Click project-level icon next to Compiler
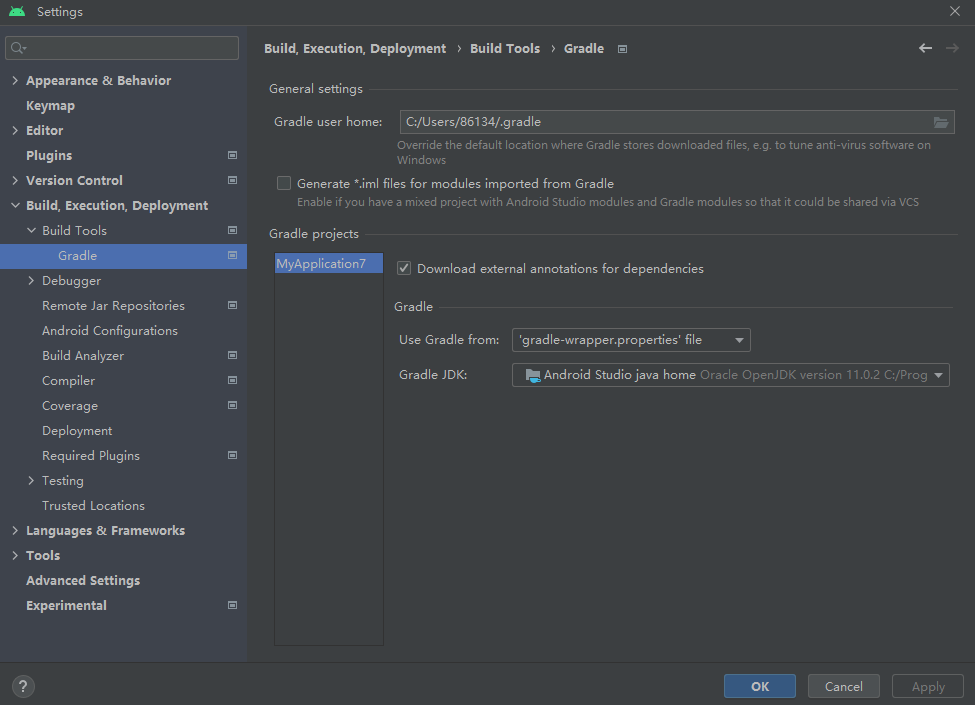This screenshot has width=975, height=705. click(233, 380)
